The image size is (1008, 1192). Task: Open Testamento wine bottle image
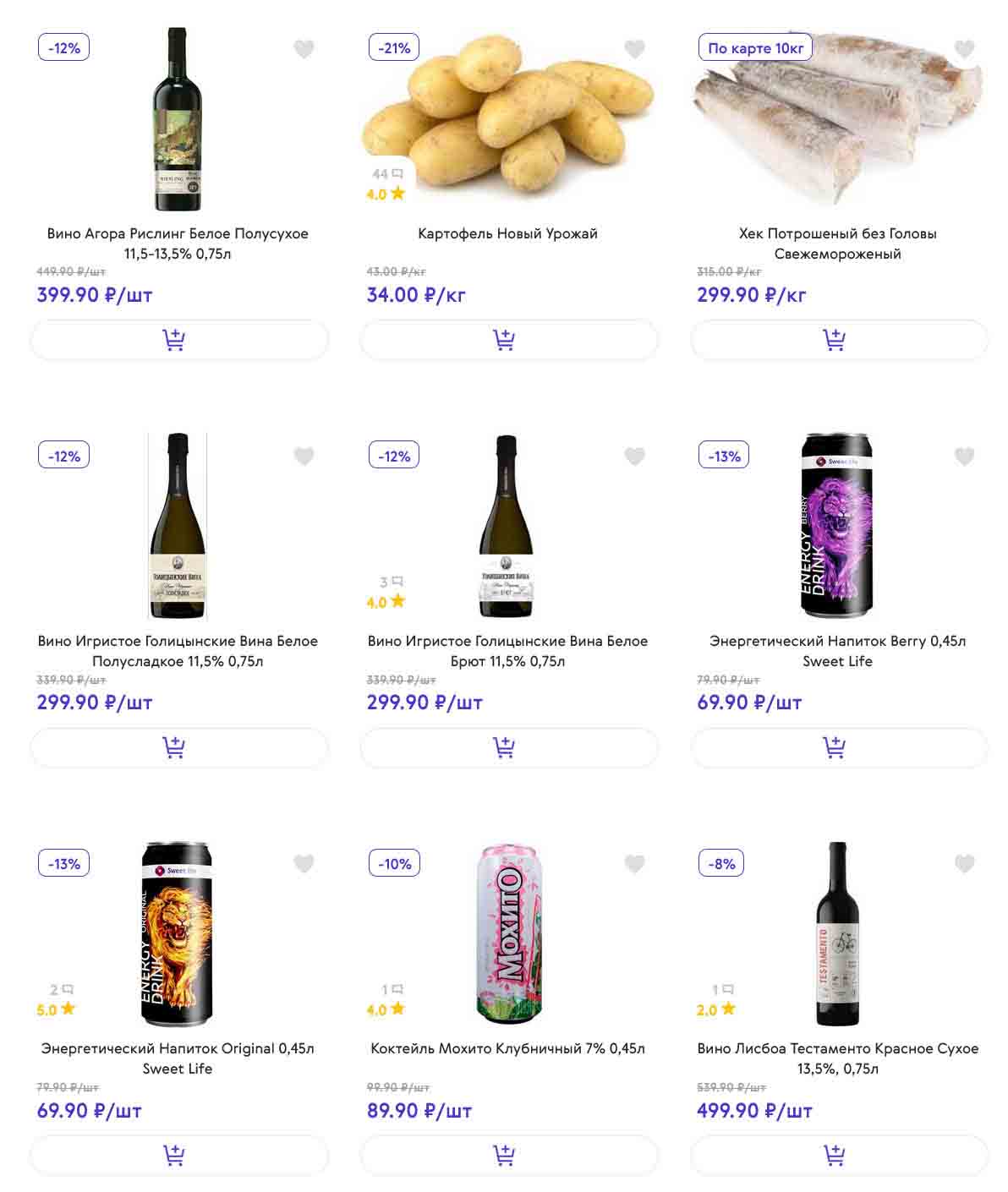(x=837, y=932)
